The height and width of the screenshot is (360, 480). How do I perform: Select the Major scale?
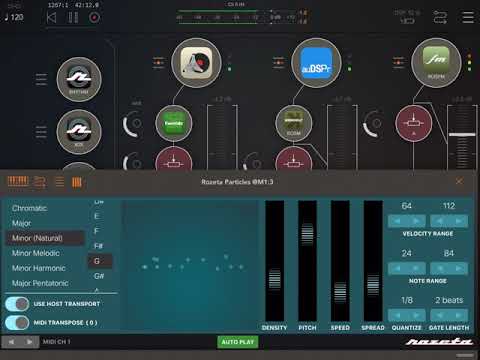[x=21, y=223]
